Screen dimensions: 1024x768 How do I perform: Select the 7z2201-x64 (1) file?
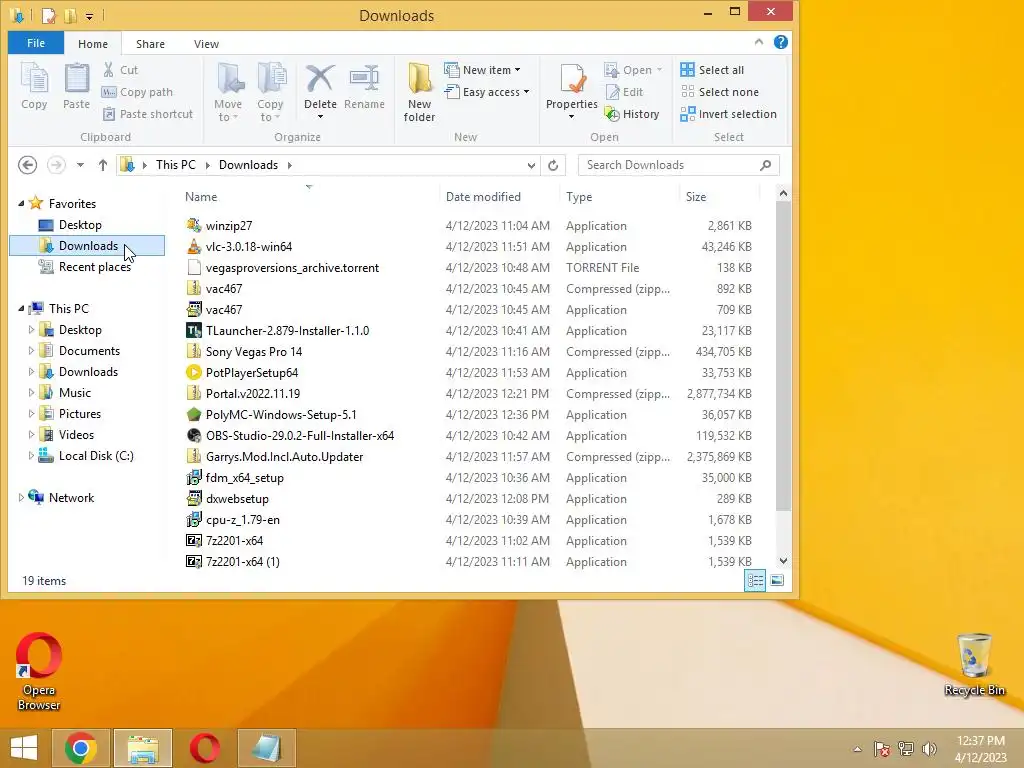[x=242, y=562]
